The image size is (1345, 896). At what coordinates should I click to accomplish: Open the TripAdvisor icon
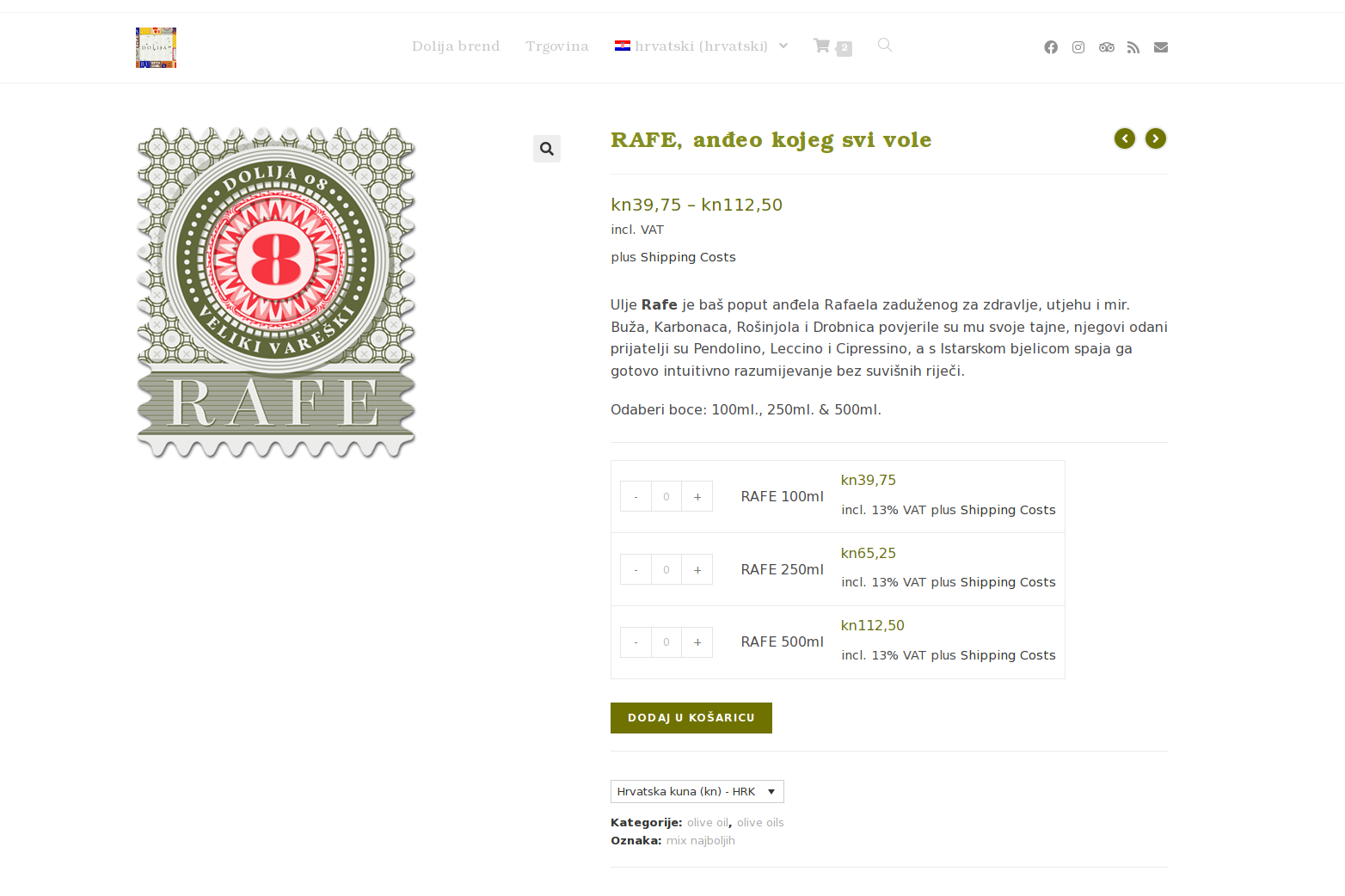[1107, 47]
